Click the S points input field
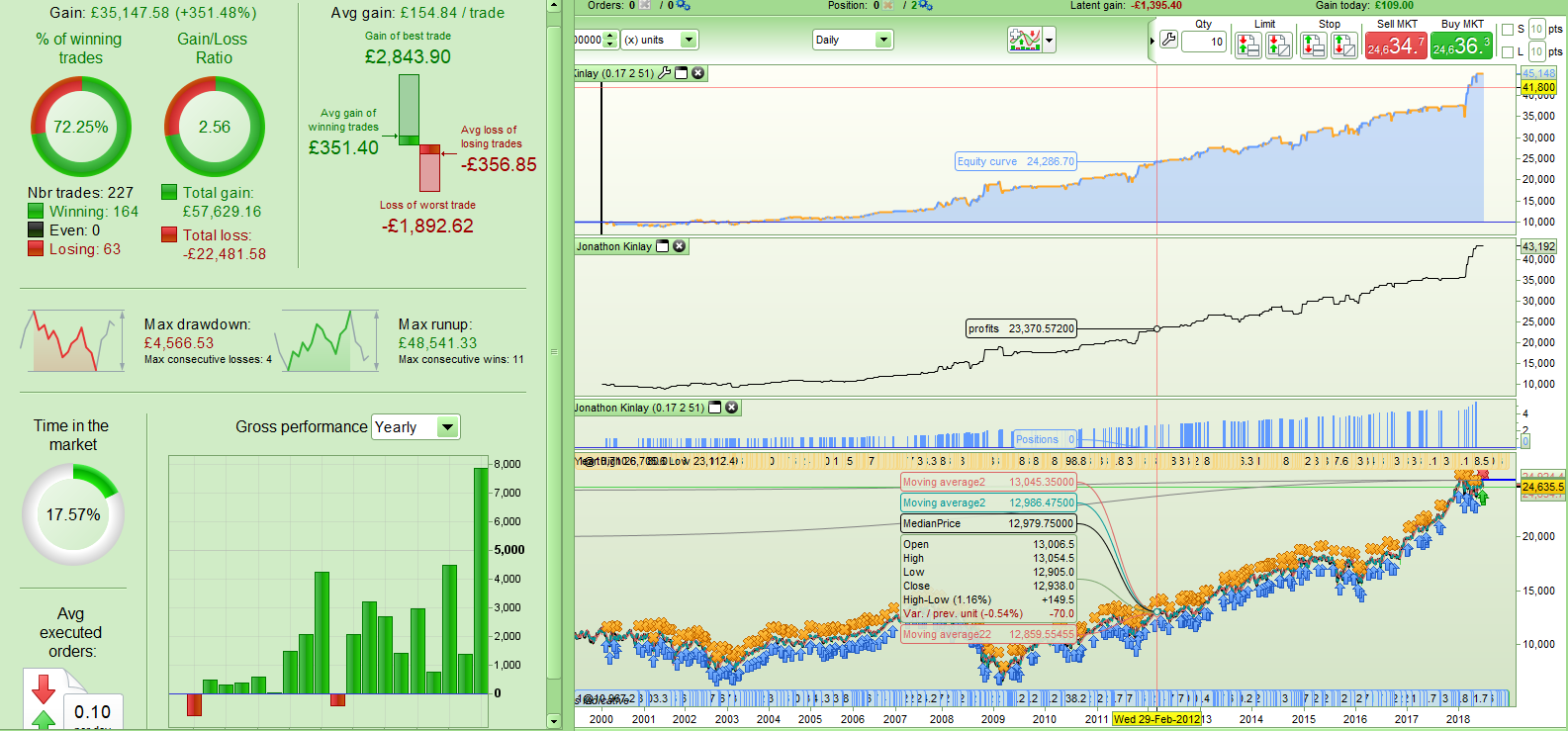Screen dimensions: 1568x731 1536,29
